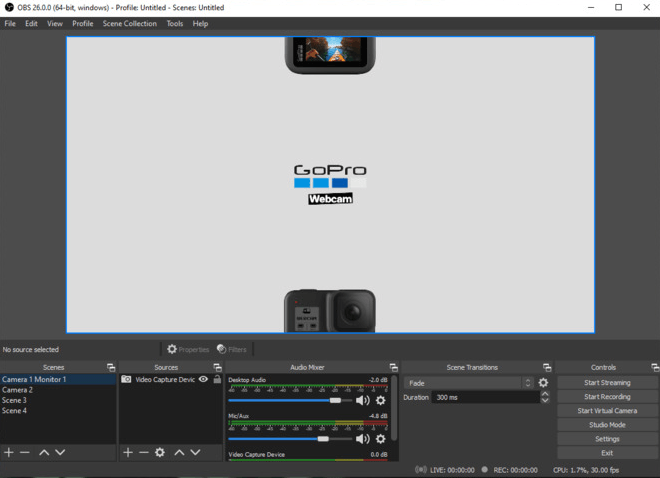Open the Profile menu
The height and width of the screenshot is (478, 660).
click(x=82, y=24)
